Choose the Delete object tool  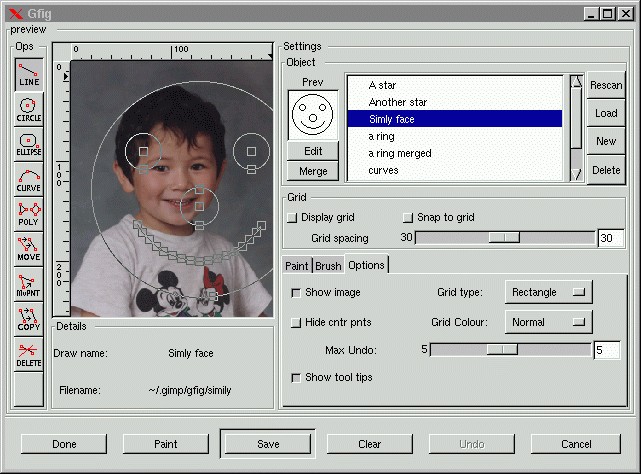(29, 355)
